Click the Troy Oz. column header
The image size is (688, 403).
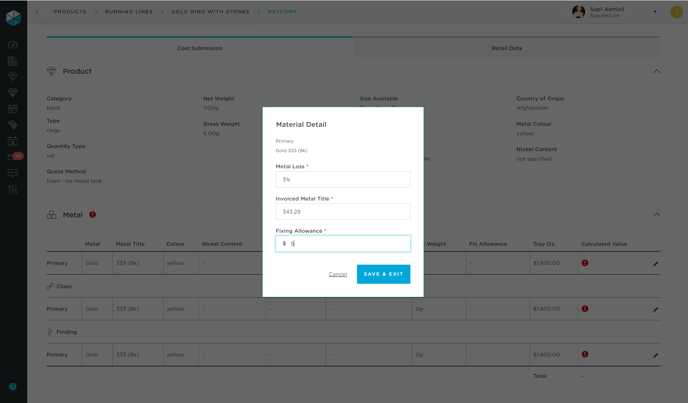pos(545,244)
